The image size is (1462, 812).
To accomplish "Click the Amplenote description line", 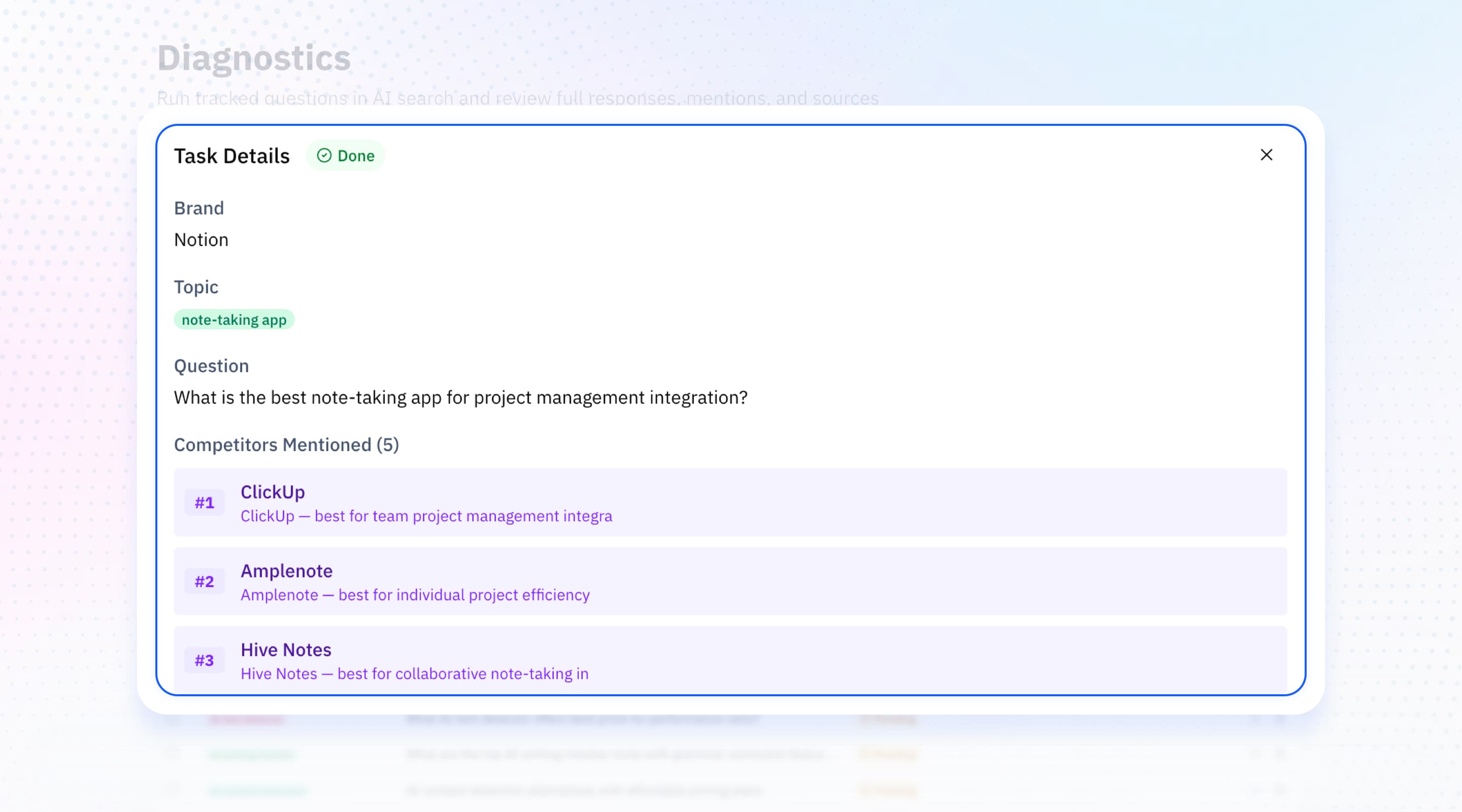I will [415, 595].
